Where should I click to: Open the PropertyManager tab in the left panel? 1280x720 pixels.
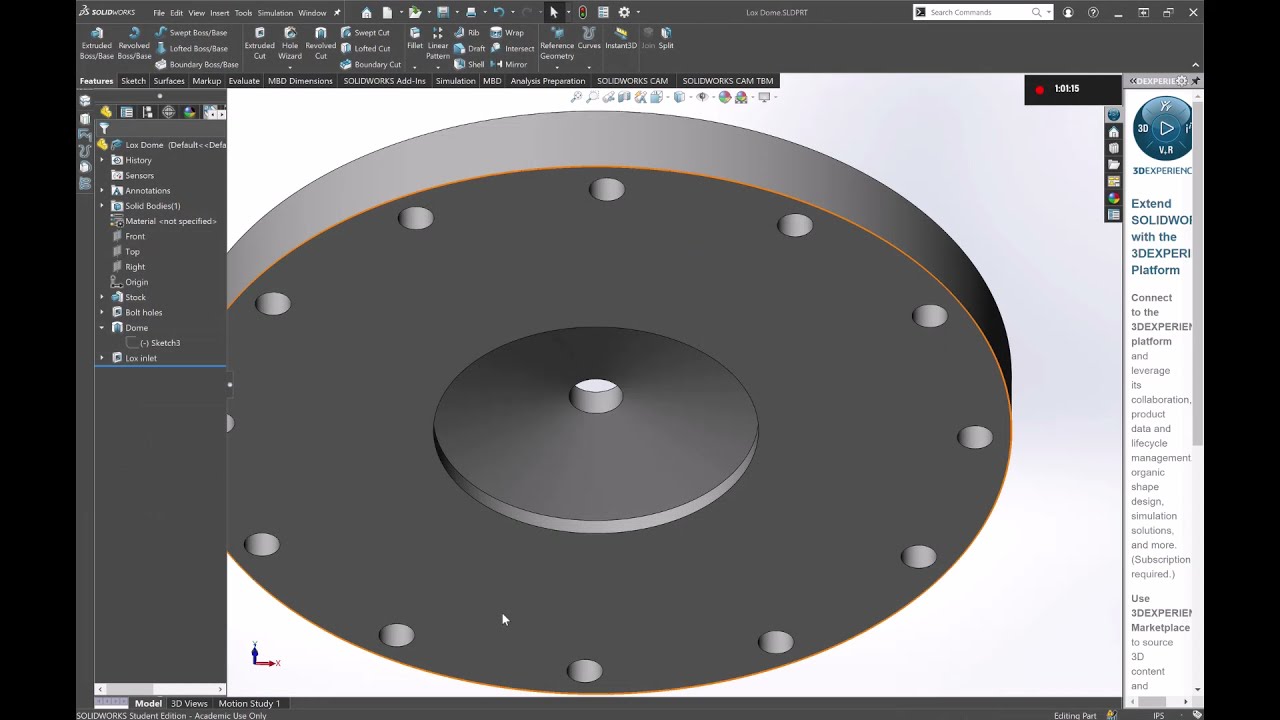[x=127, y=112]
